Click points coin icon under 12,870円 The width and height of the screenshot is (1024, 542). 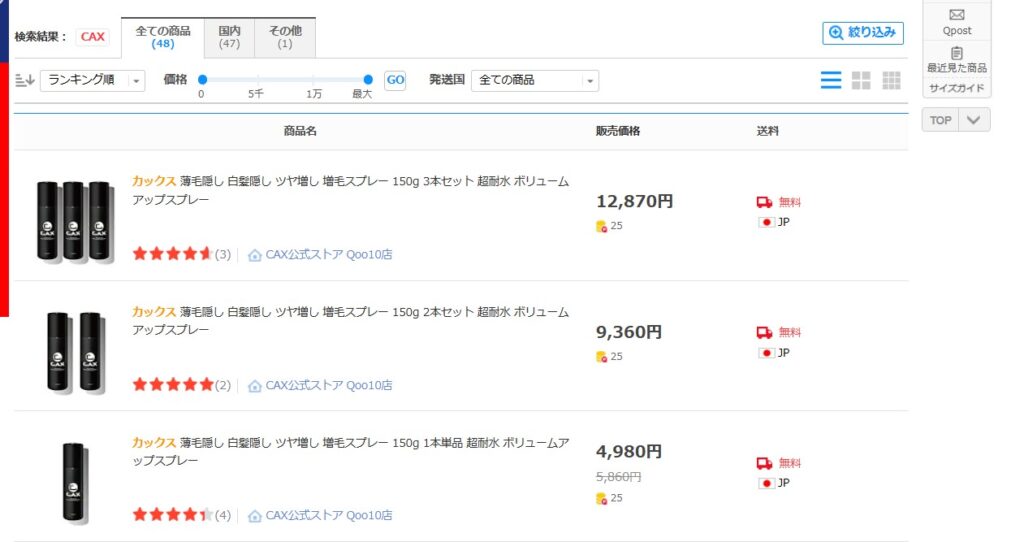tap(601, 226)
